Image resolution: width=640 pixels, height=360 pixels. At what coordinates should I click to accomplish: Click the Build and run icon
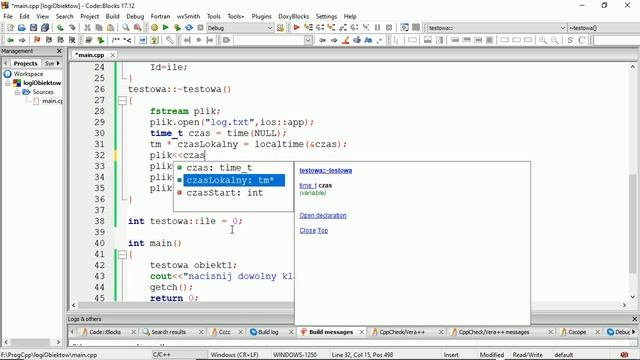click(177, 28)
